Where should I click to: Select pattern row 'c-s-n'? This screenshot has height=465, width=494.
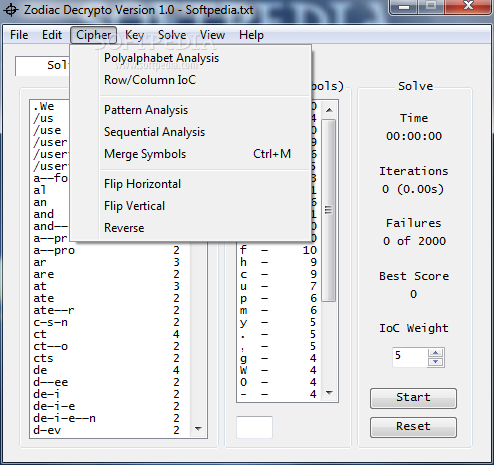pyautogui.click(x=110, y=322)
